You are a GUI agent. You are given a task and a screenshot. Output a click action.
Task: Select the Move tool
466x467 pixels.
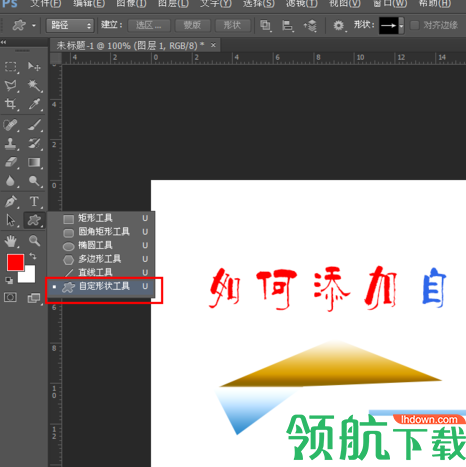[34, 67]
